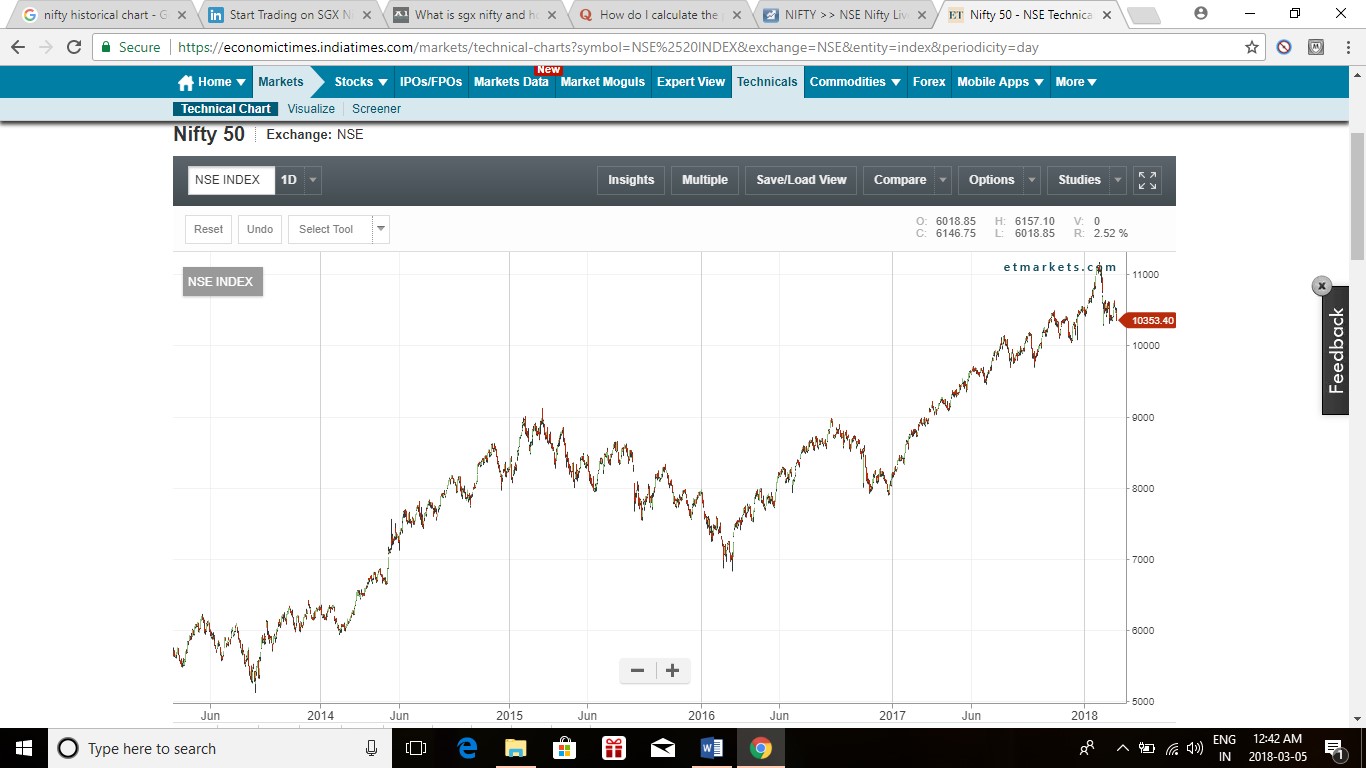The height and width of the screenshot is (768, 1366).
Task: Open Wi-Fi network settings
Action: click(x=1172, y=748)
